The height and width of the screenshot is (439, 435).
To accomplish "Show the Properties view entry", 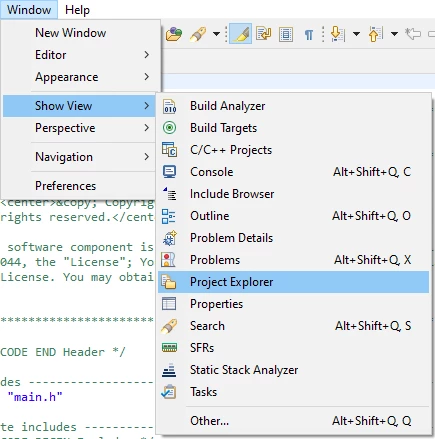I will 294,304.
